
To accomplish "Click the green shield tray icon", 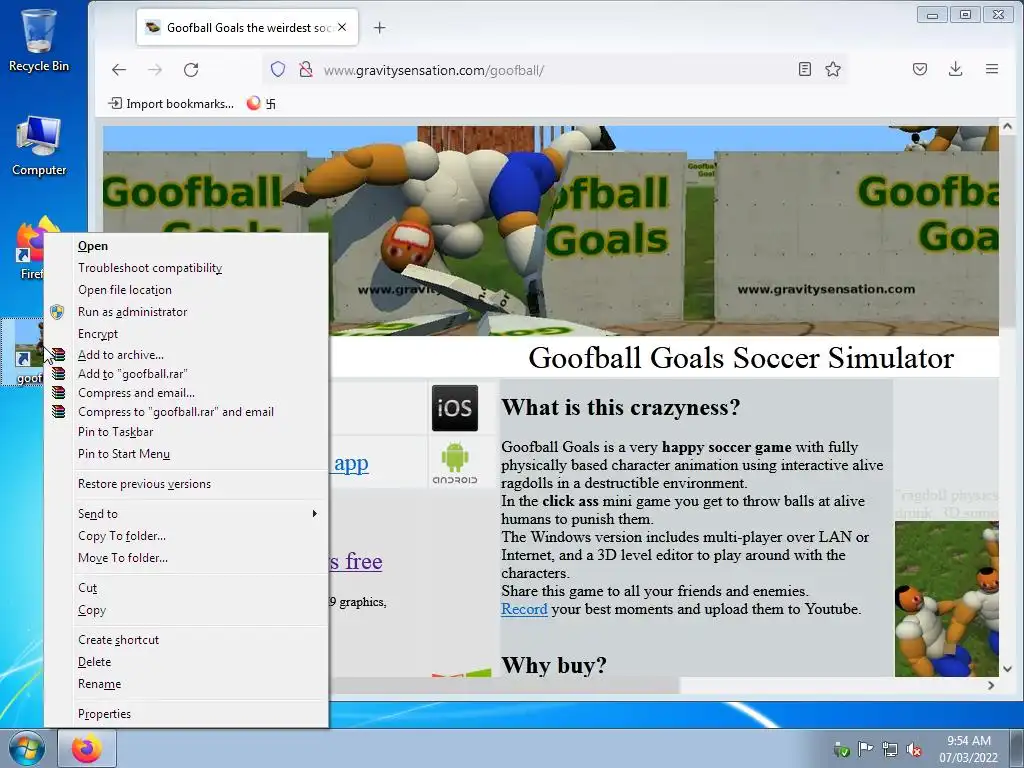I will (x=841, y=749).
